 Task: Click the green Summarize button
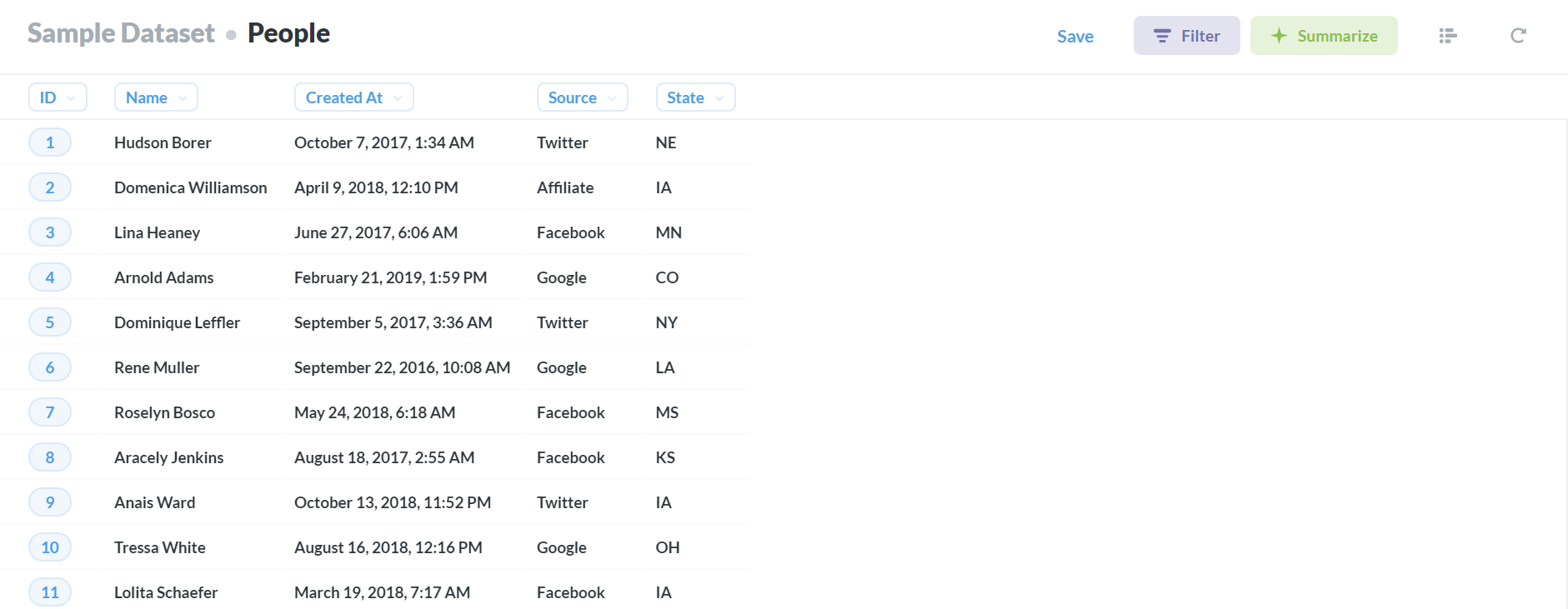1324,36
